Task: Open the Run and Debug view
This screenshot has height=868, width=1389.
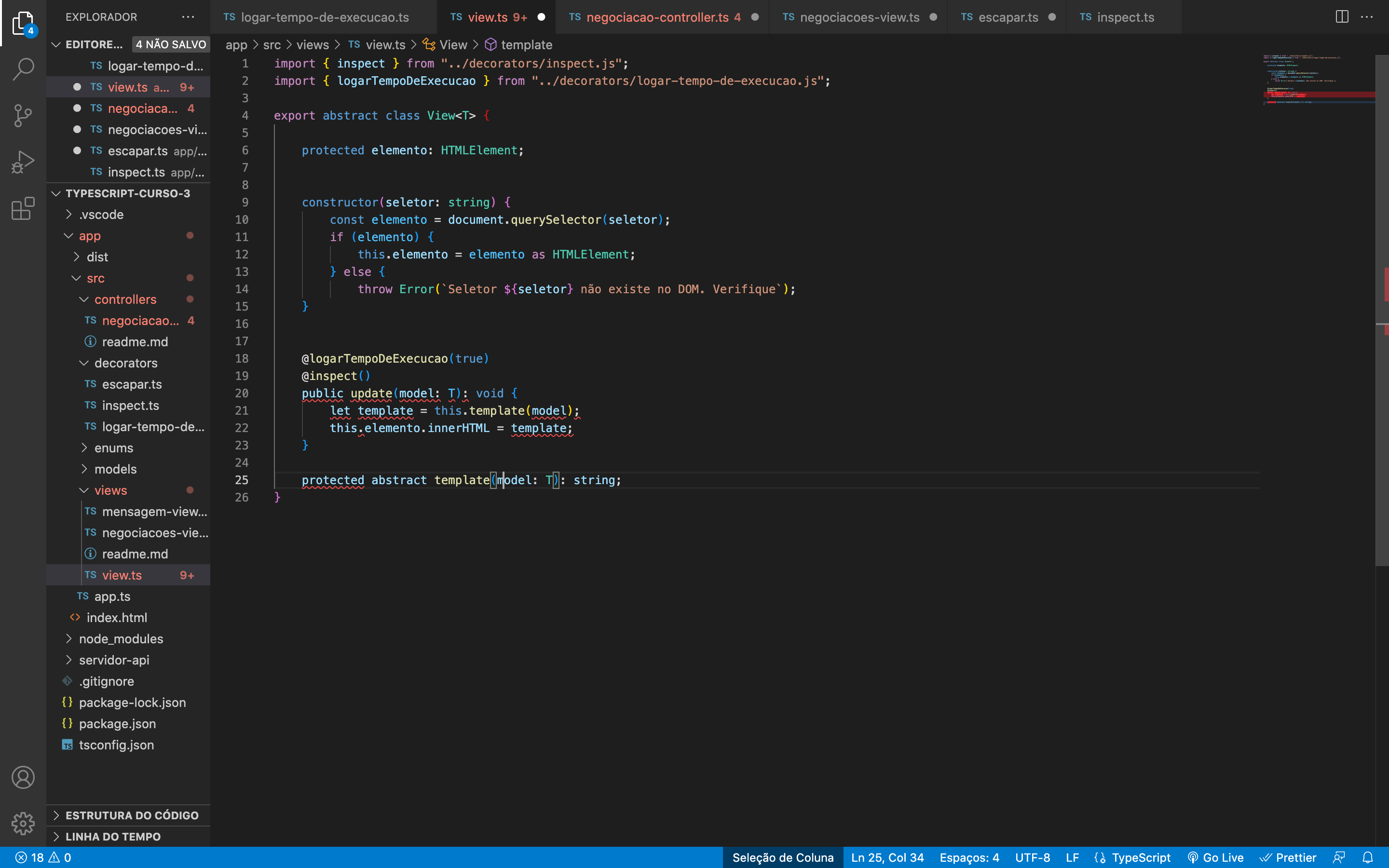Action: 23,162
